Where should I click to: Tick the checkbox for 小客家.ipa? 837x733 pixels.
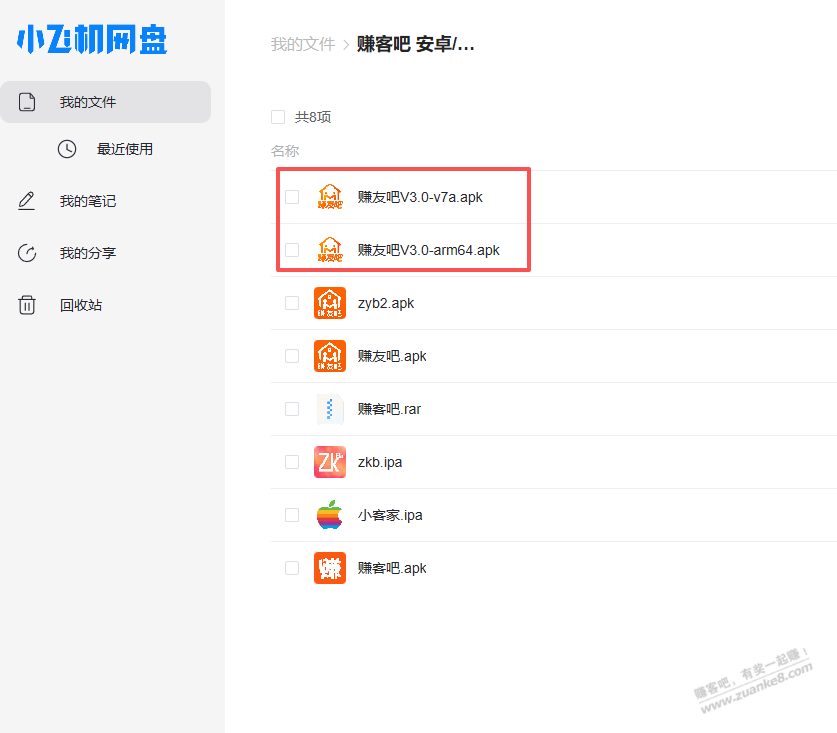click(292, 515)
